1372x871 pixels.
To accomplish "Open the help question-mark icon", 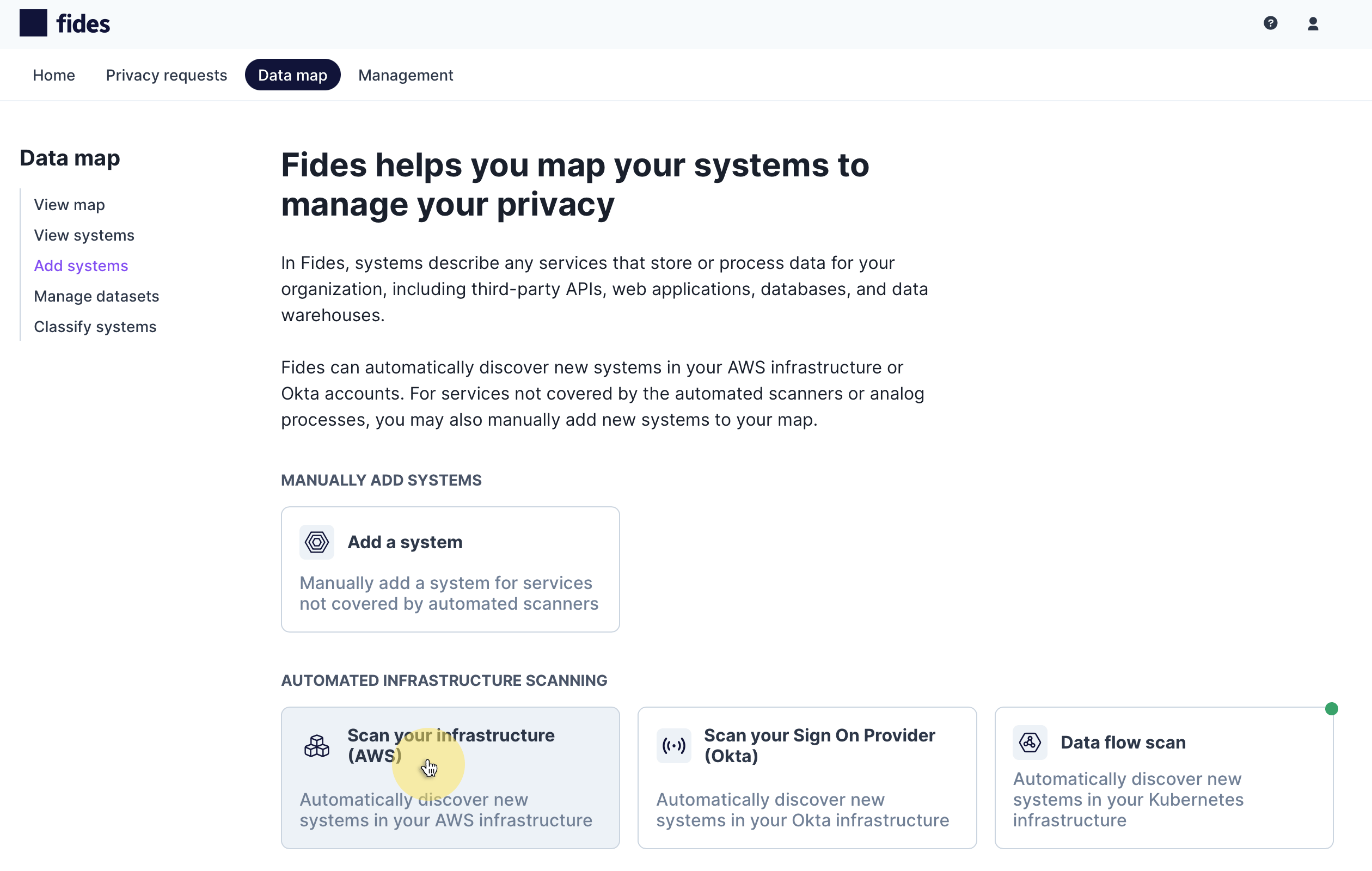I will pos(1270,23).
